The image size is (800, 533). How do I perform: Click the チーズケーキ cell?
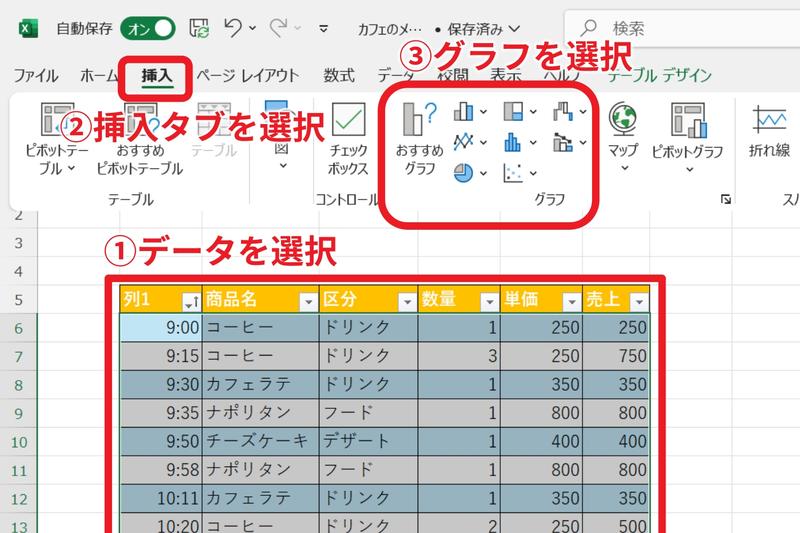(x=261, y=441)
